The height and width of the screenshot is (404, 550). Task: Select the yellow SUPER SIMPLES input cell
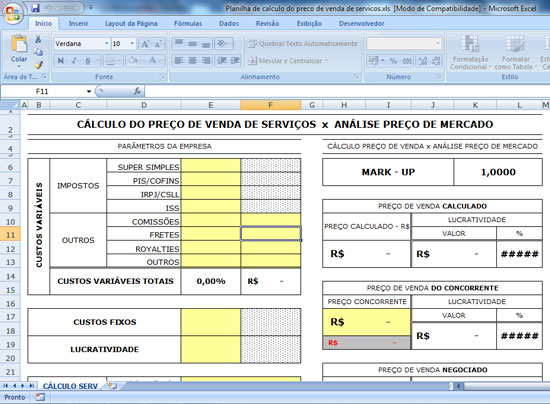(x=211, y=166)
